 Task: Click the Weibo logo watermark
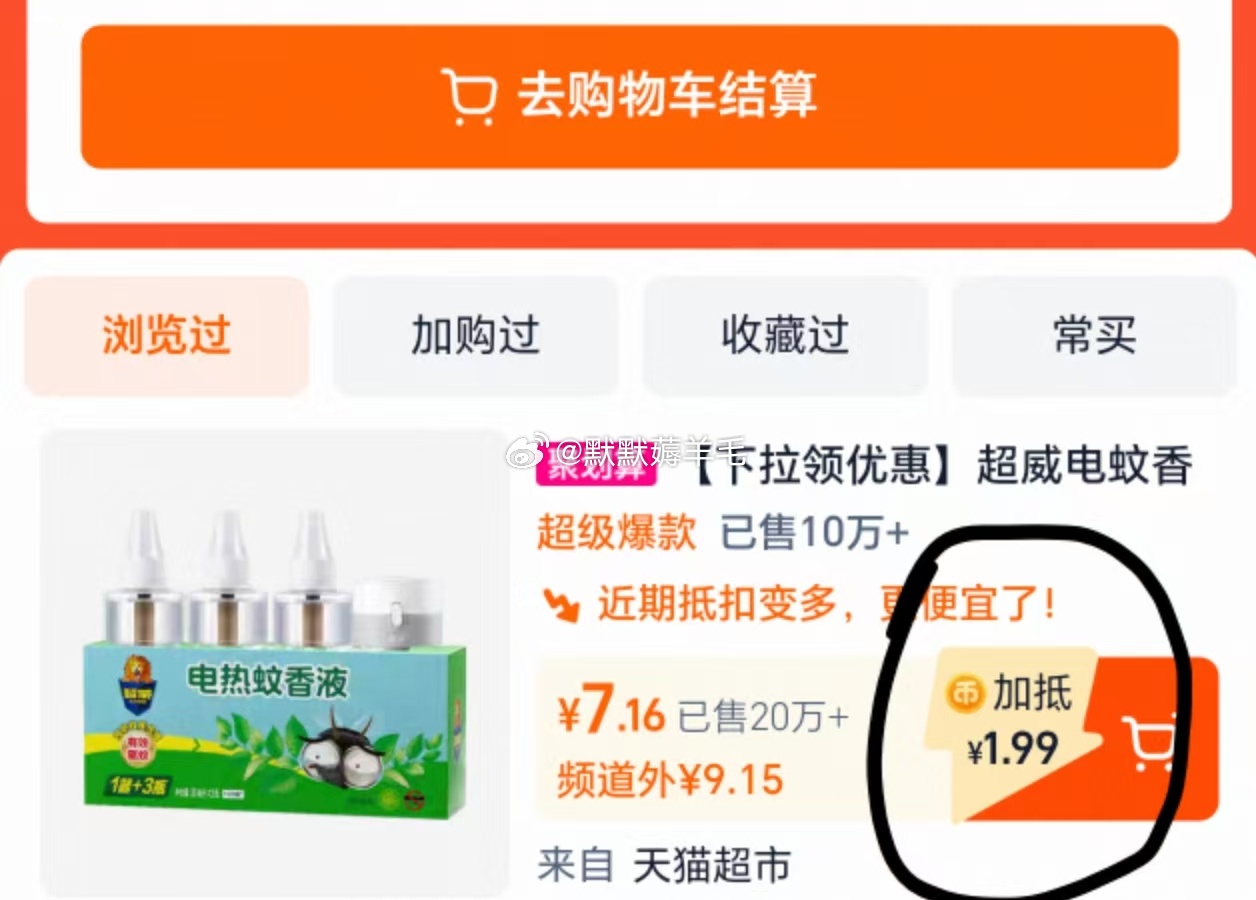click(x=524, y=452)
